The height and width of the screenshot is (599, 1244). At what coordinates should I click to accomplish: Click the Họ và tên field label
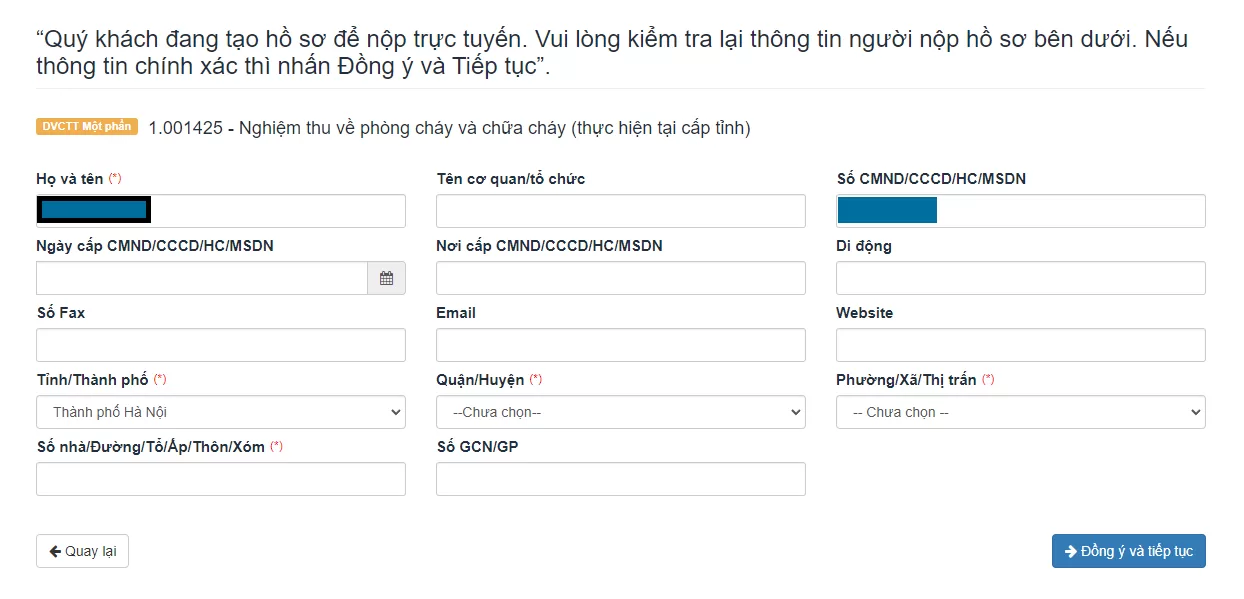coord(69,179)
